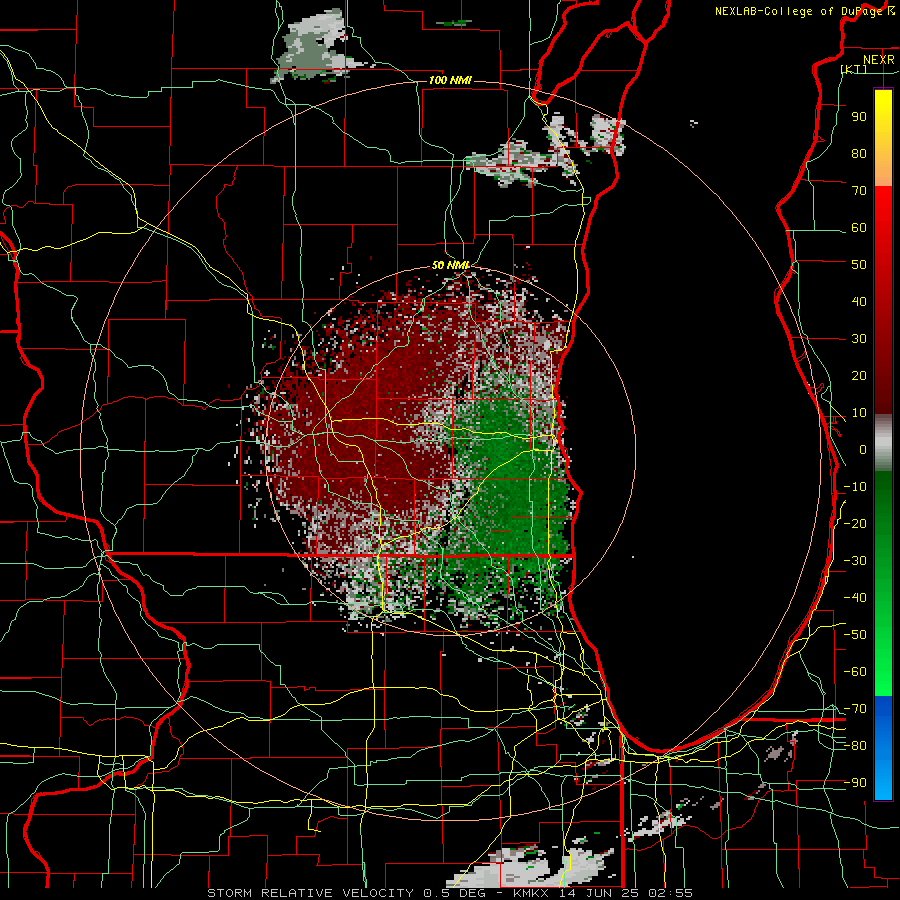Click the -30 value on the velocity scale
The height and width of the screenshot is (900, 900).
point(855,561)
